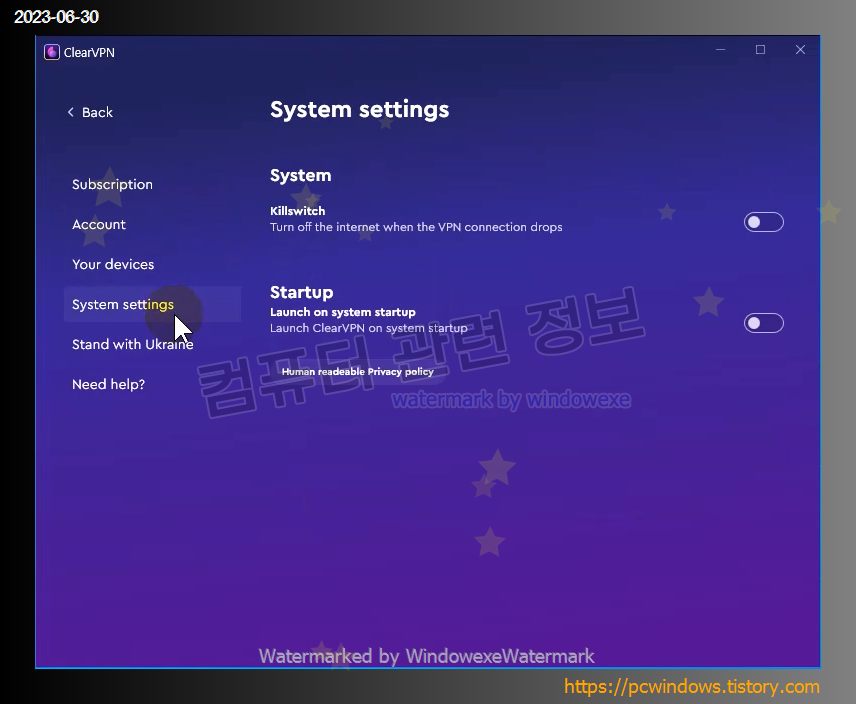
Task: Enable the Killswitch toggle
Action: [763, 222]
